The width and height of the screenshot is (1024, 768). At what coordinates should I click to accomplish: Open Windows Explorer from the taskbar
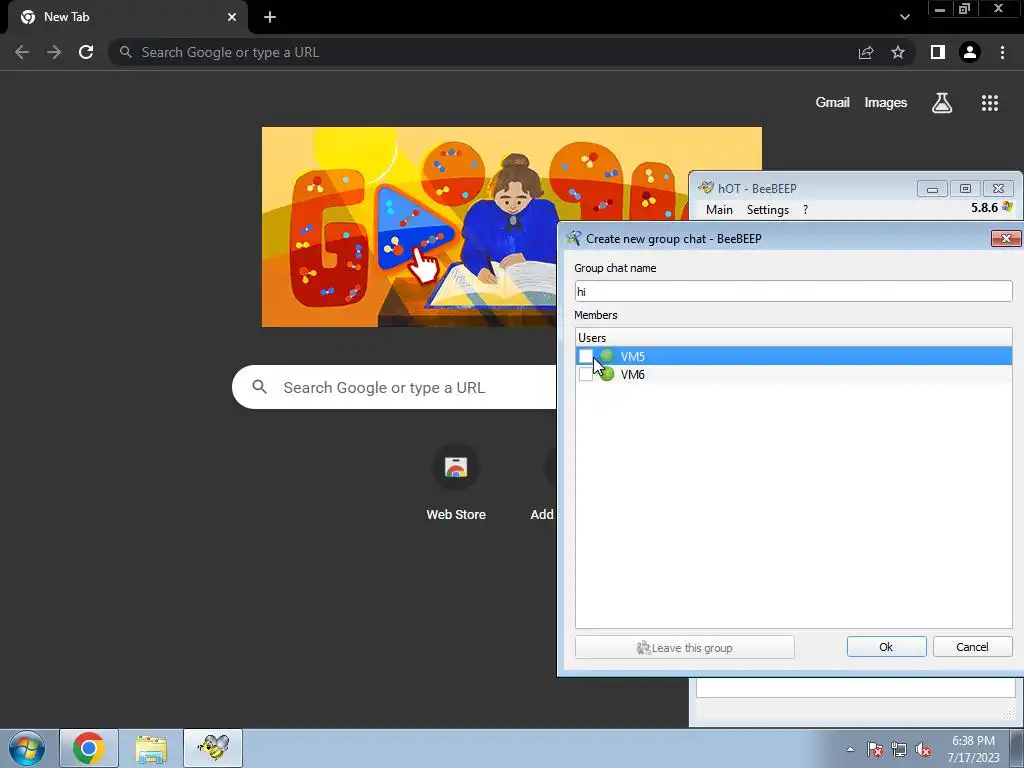pos(151,748)
